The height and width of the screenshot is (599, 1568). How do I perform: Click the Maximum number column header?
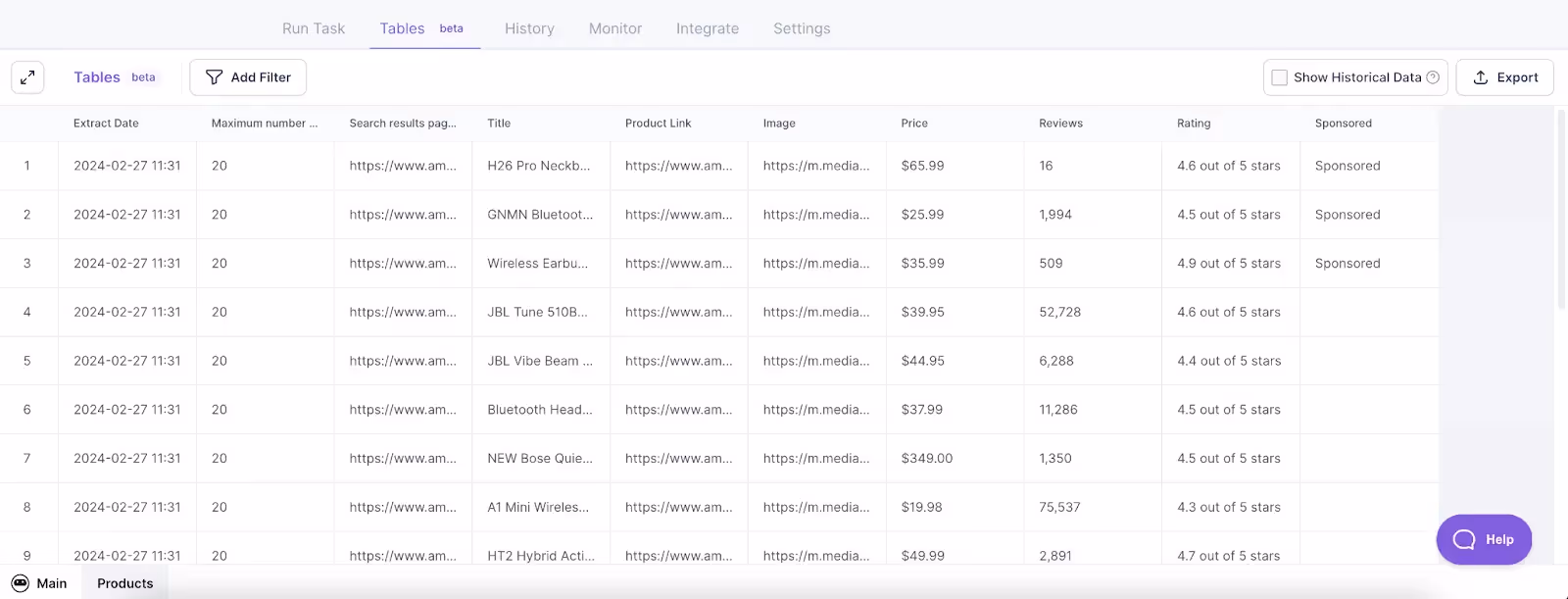point(265,124)
